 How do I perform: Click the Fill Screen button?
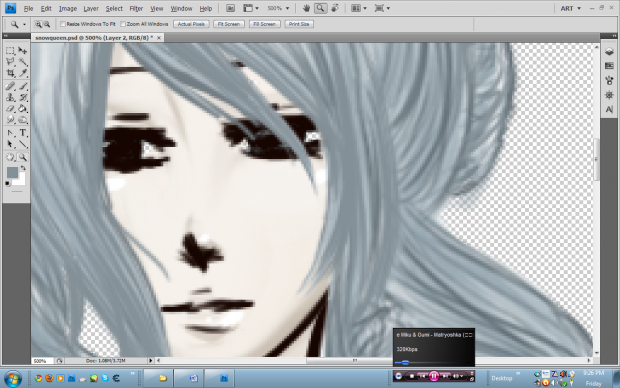[265, 24]
